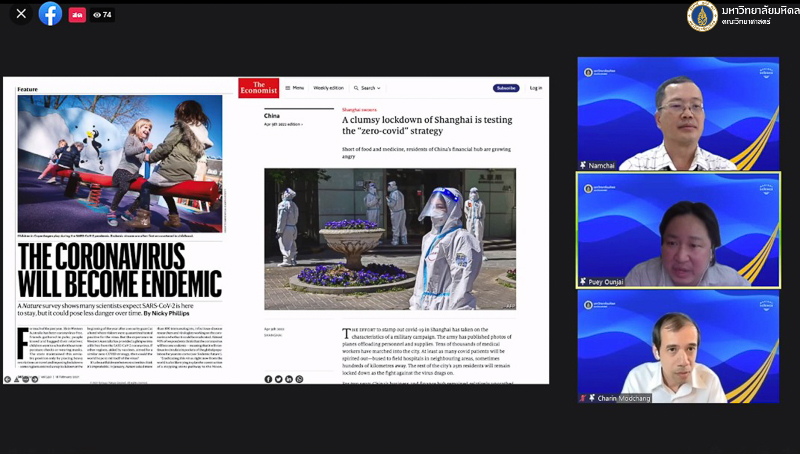Close the live video viewer

click(x=20, y=15)
